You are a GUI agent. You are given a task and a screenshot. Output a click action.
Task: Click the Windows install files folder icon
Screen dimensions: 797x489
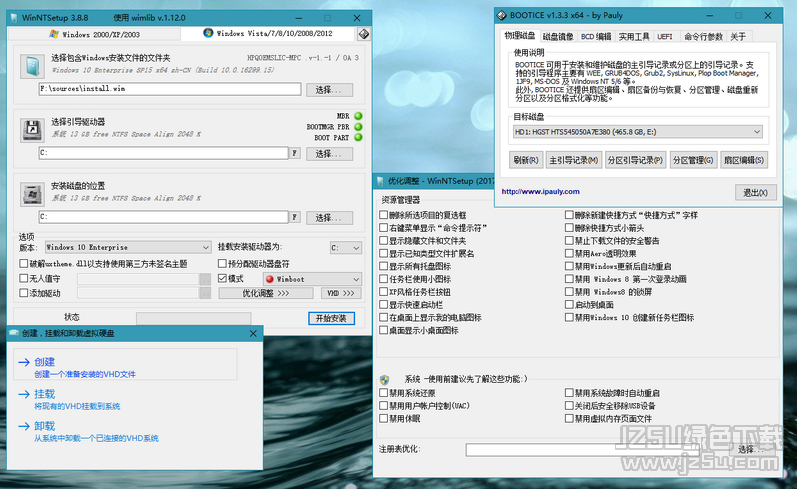(32, 67)
